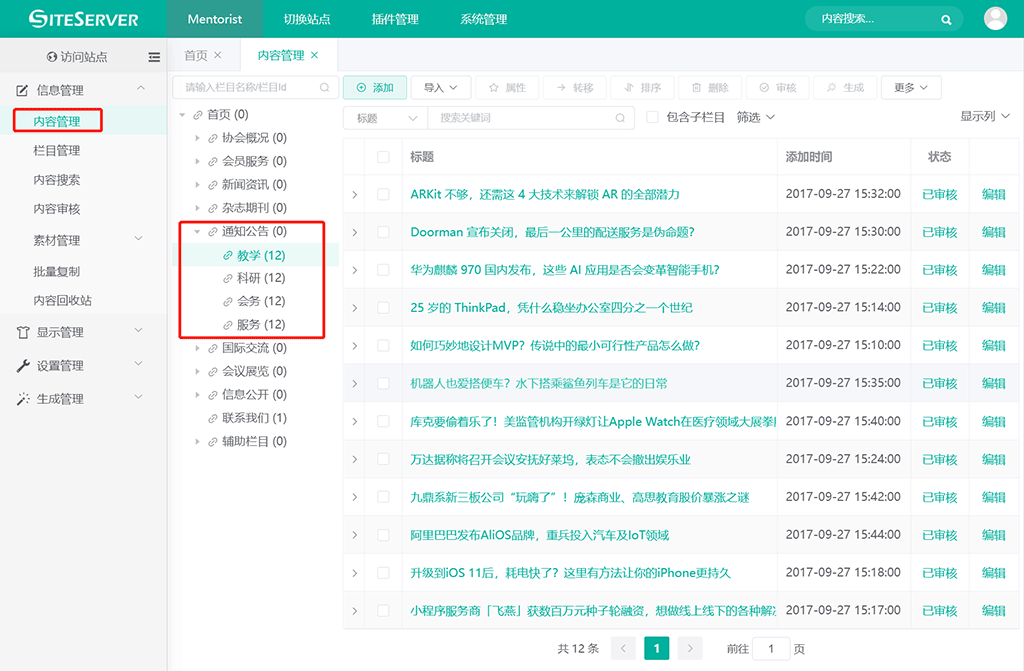This screenshot has height=671, width=1024.
Task: Open the 筛选 filter dropdown
Action: (756, 117)
